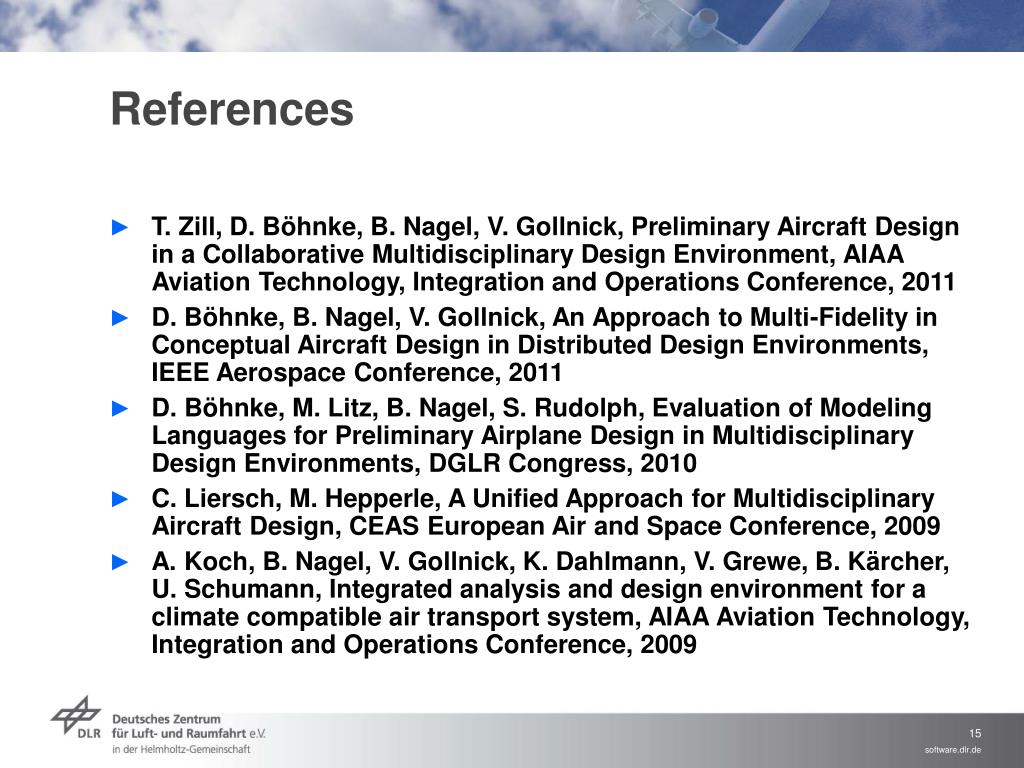
Task: Click 'Deutsches Zentrum' text in footer
Action: (167, 719)
